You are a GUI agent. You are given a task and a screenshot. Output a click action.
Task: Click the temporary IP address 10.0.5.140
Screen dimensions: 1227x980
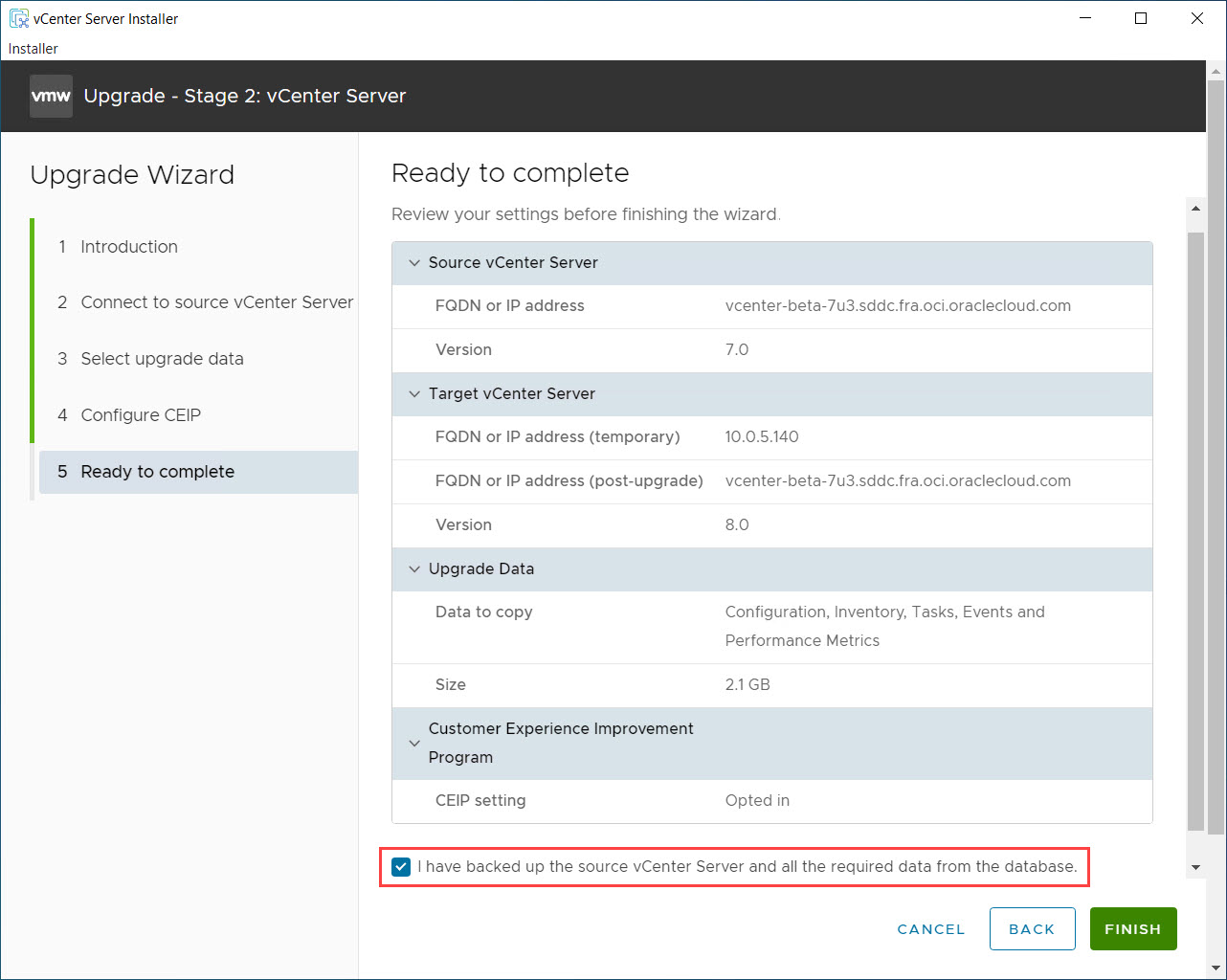point(762,437)
